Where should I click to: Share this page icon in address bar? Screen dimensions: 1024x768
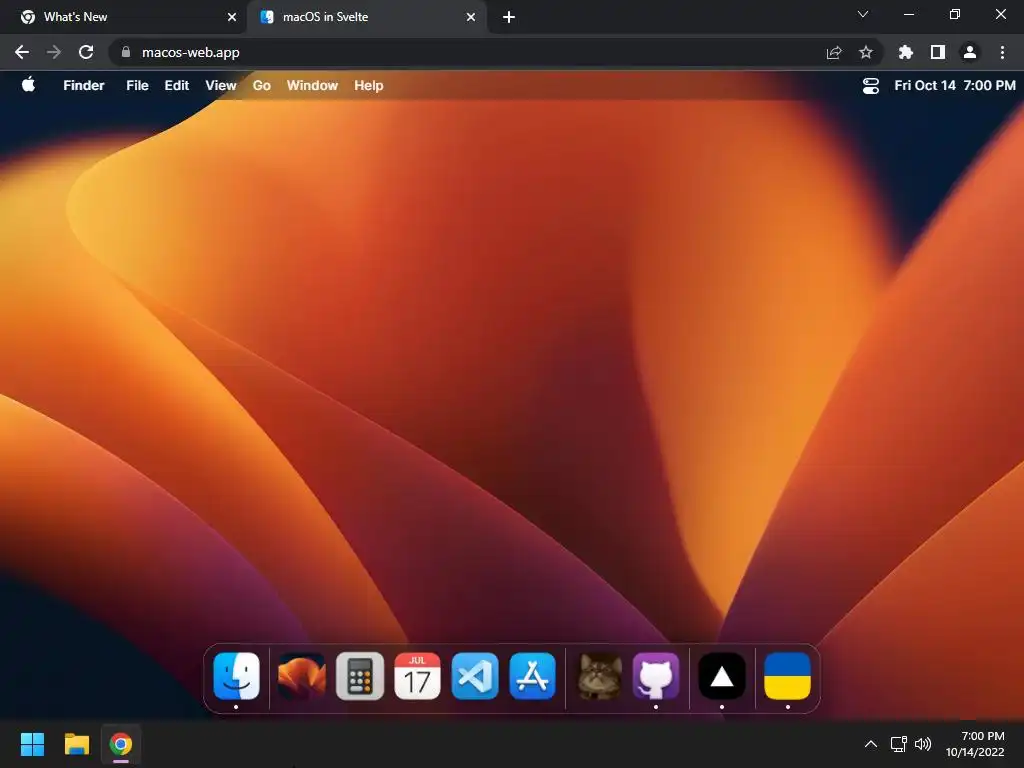point(834,52)
